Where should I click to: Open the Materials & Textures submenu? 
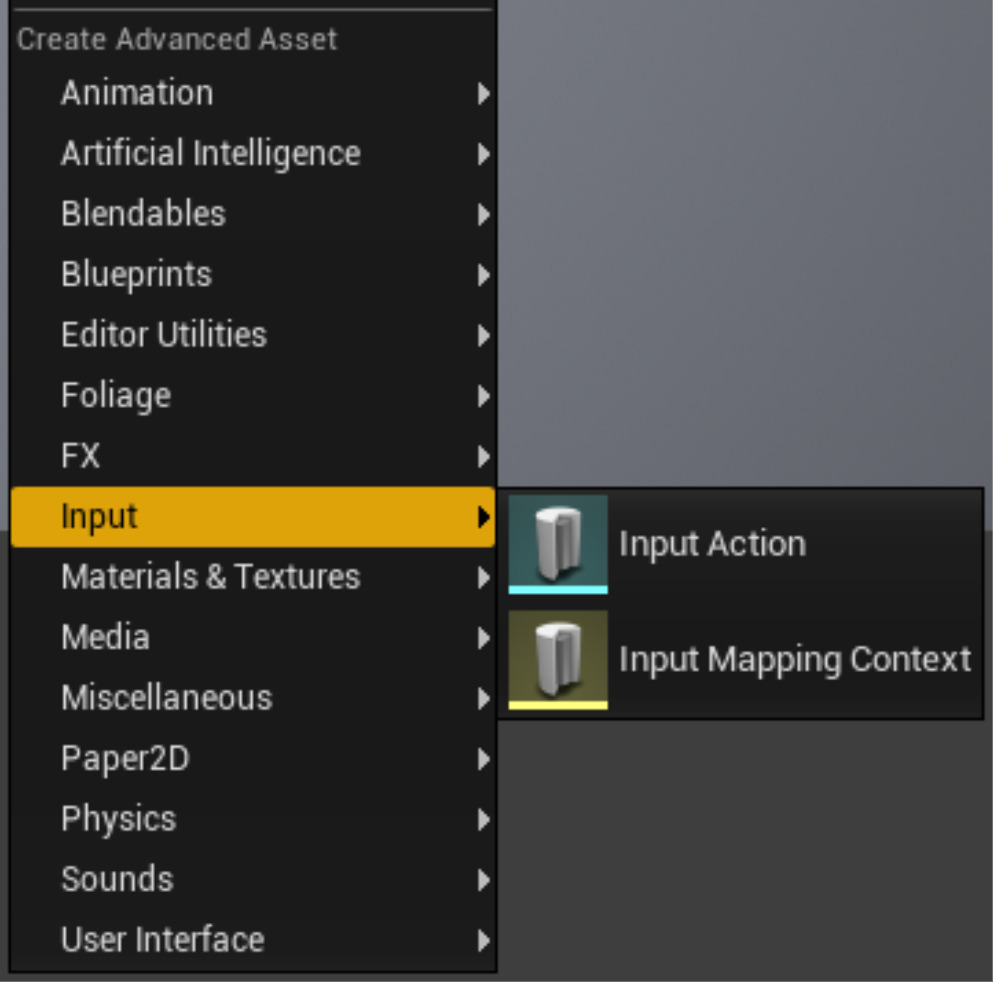coord(253,577)
